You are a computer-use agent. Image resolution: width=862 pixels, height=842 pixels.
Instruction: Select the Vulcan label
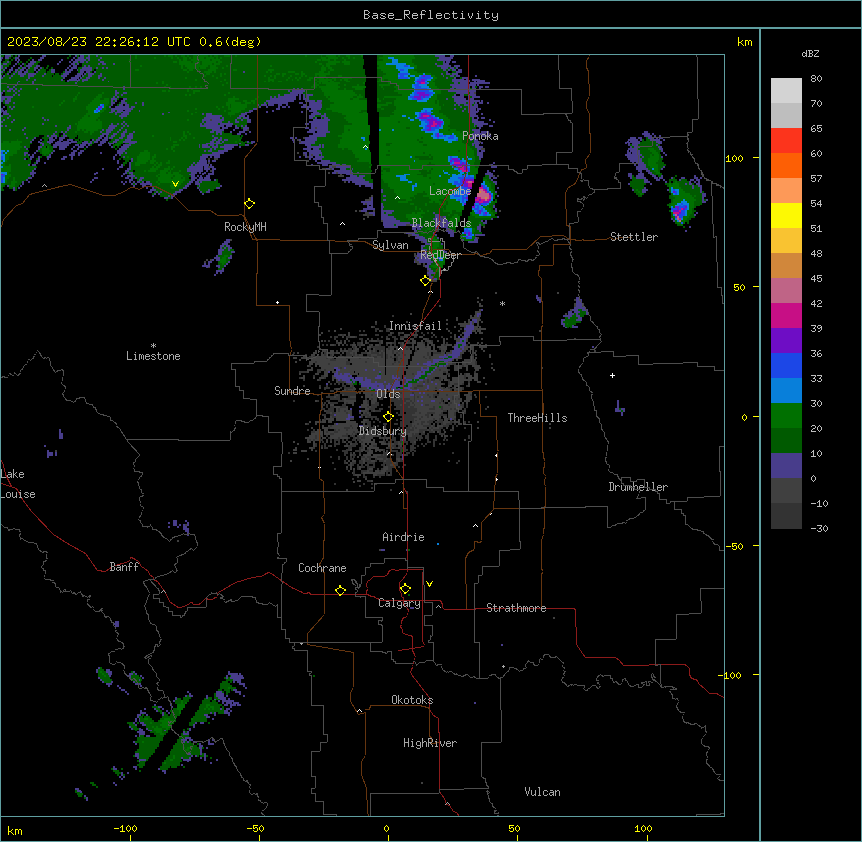(542, 792)
